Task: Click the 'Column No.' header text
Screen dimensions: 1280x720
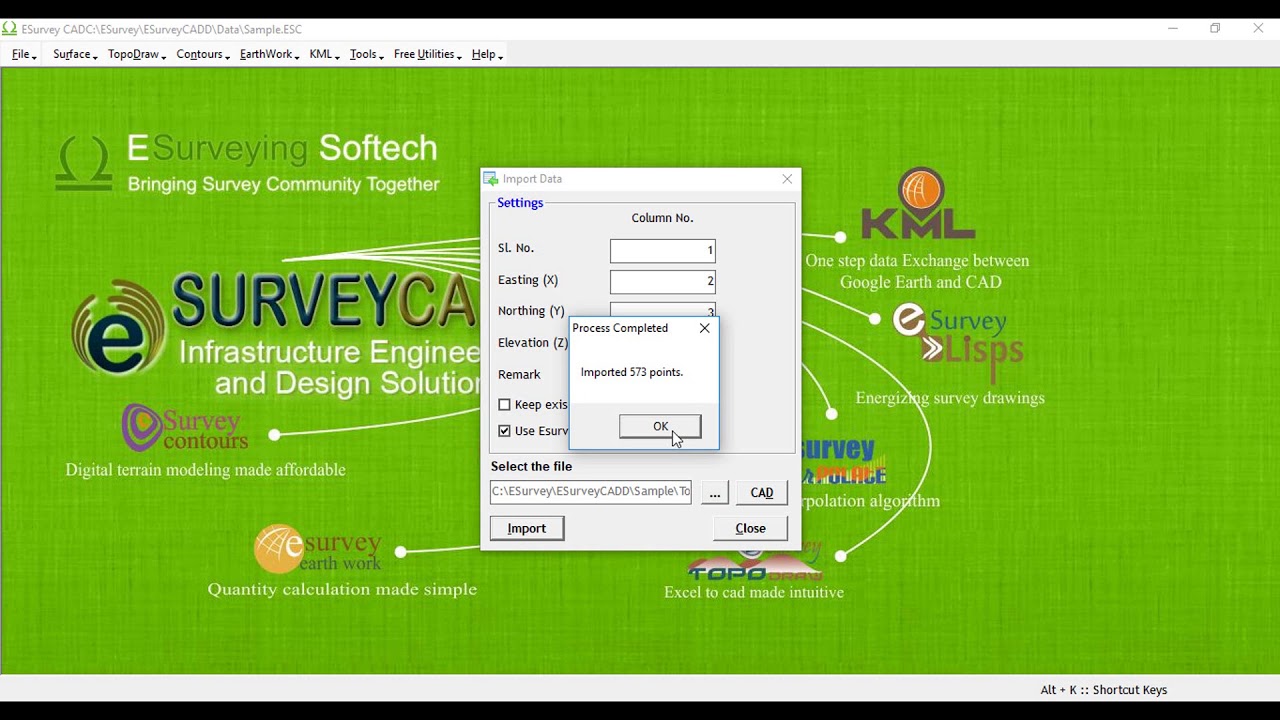Action: pyautogui.click(x=662, y=218)
